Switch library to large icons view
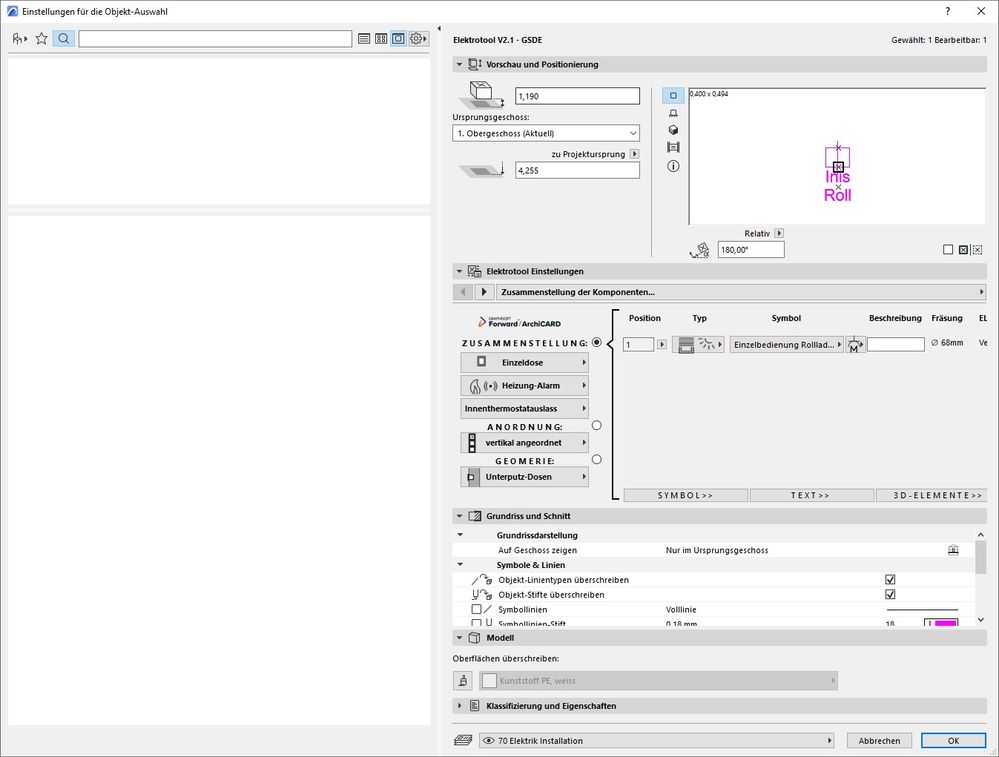This screenshot has width=999, height=757. click(x=398, y=39)
